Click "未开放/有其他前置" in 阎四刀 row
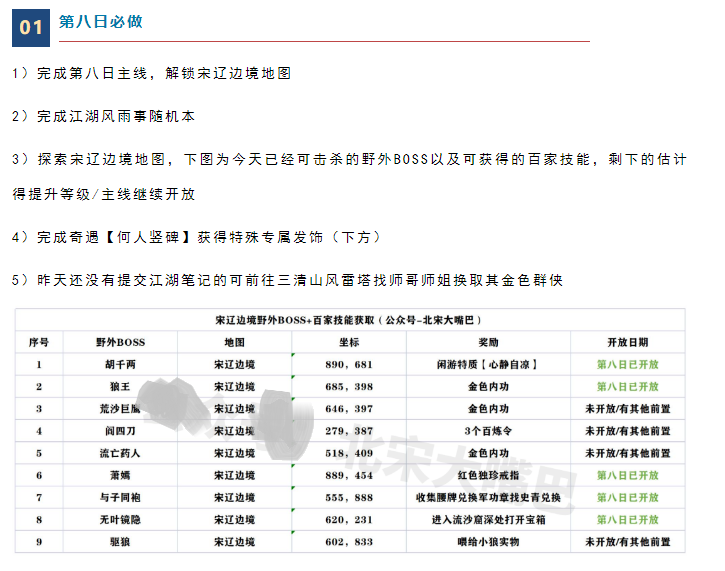The image size is (725, 571). (x=627, y=431)
